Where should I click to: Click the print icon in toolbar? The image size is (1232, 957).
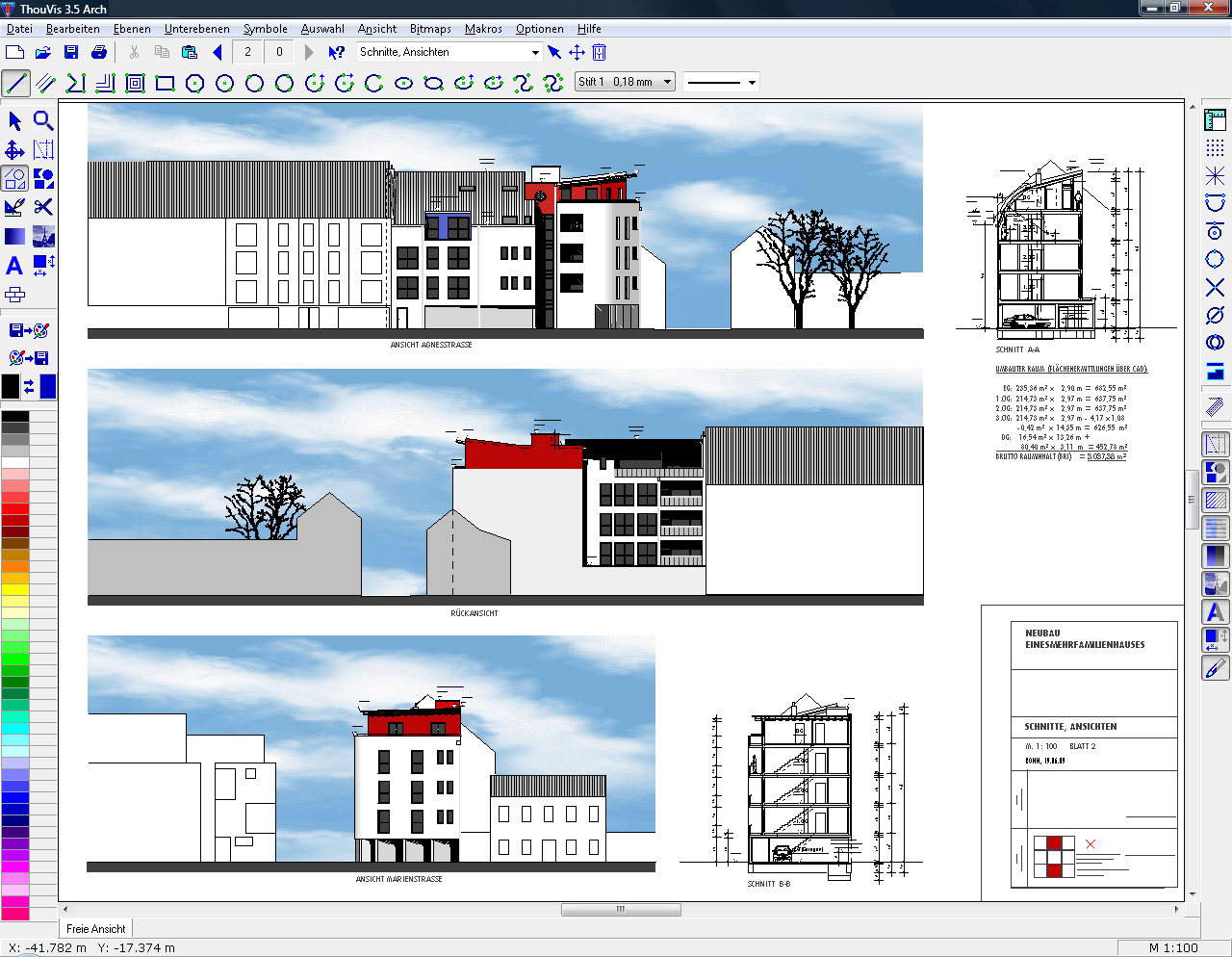point(99,52)
